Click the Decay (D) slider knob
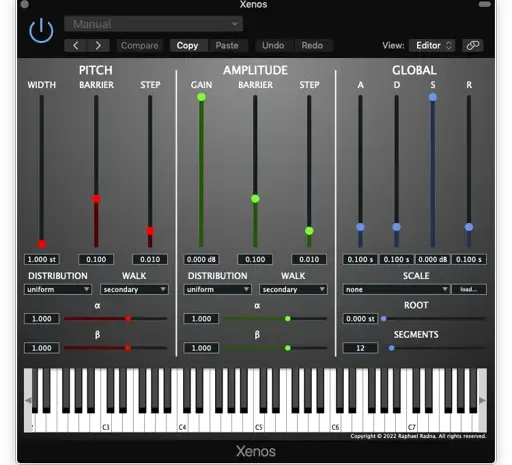Screen dimensions: 512x465 (396, 227)
